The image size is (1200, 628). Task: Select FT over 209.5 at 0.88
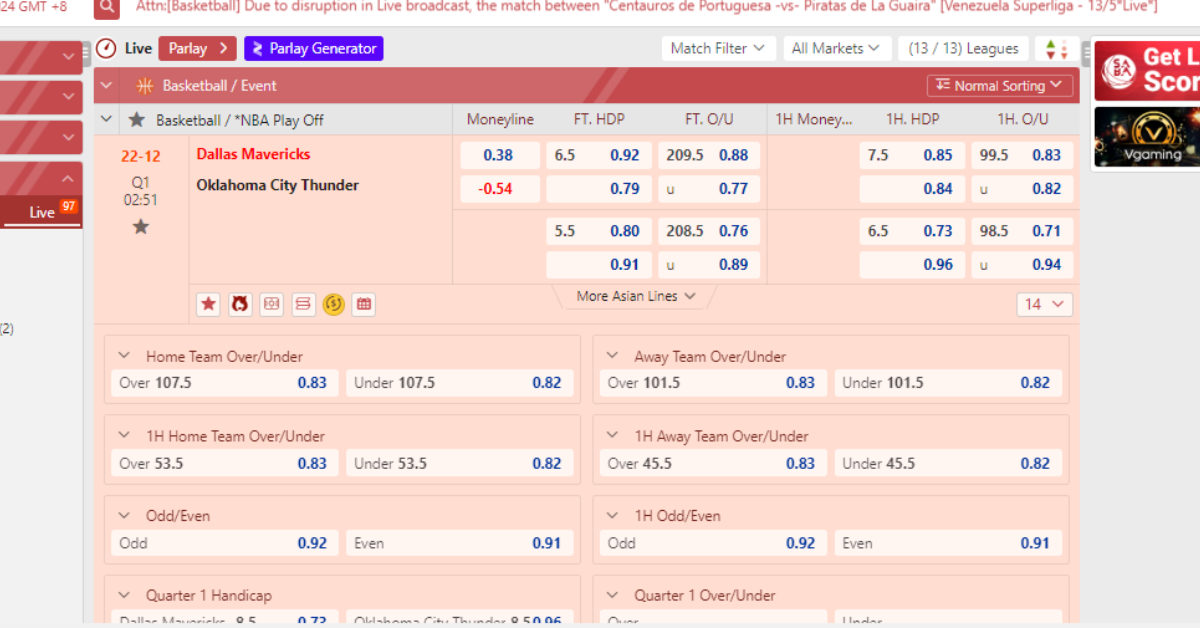[709, 155]
